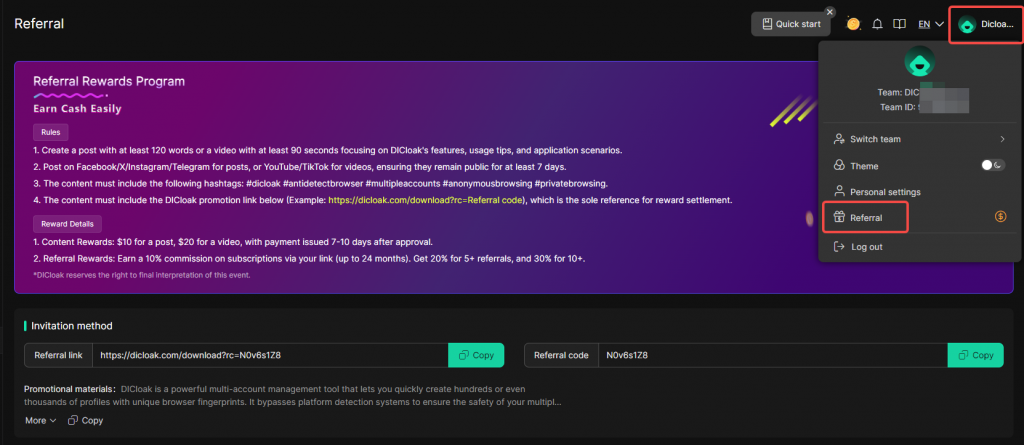Copy the referral code
This screenshot has width=1024, height=445.
975,355
